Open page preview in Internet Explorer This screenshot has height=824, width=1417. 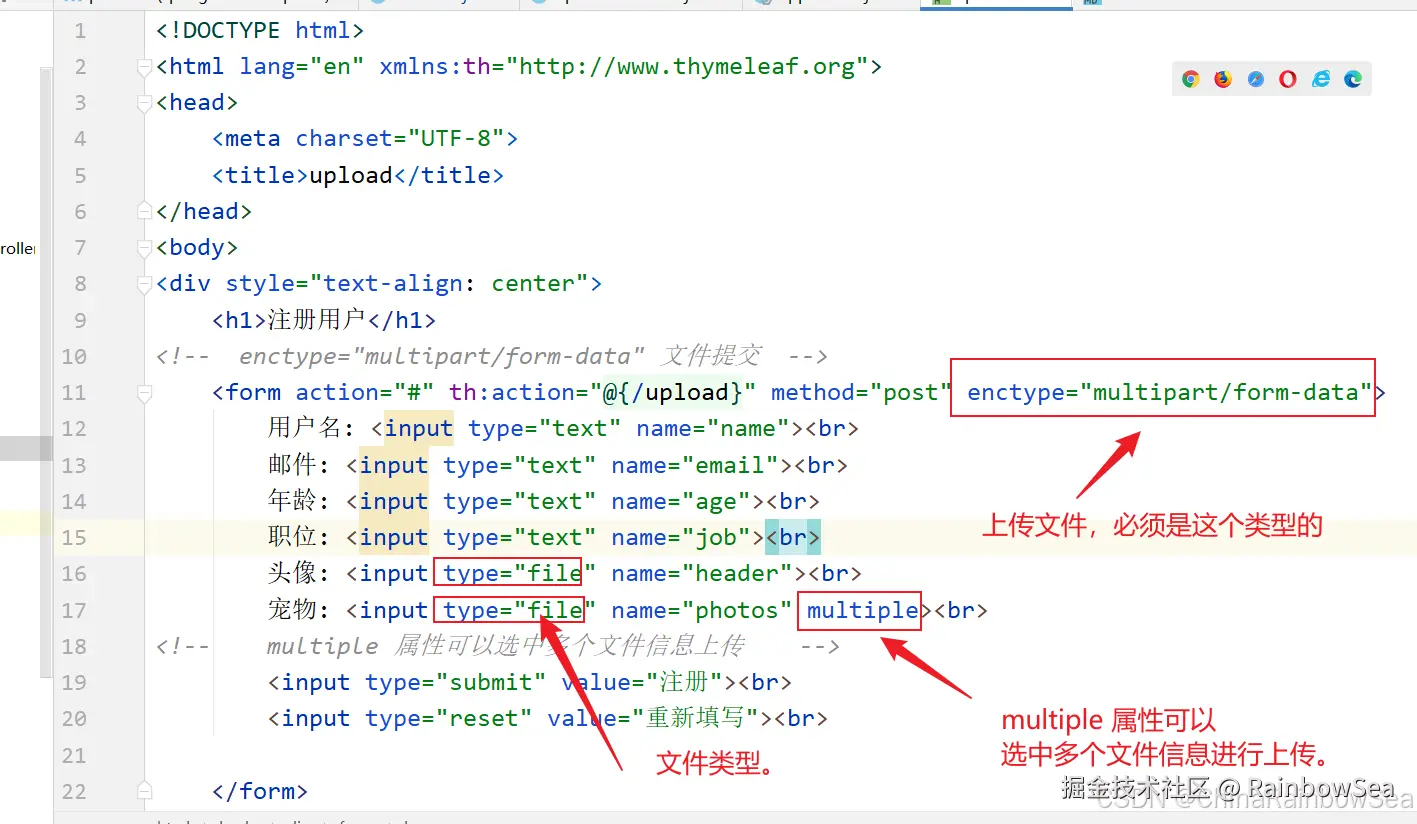pyautogui.click(x=1321, y=79)
